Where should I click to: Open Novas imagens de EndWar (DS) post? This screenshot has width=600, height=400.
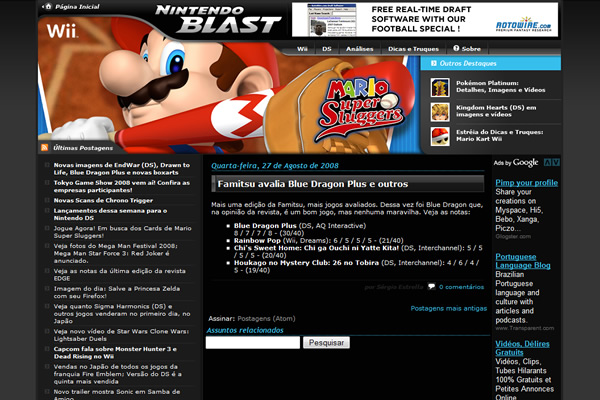click(122, 169)
